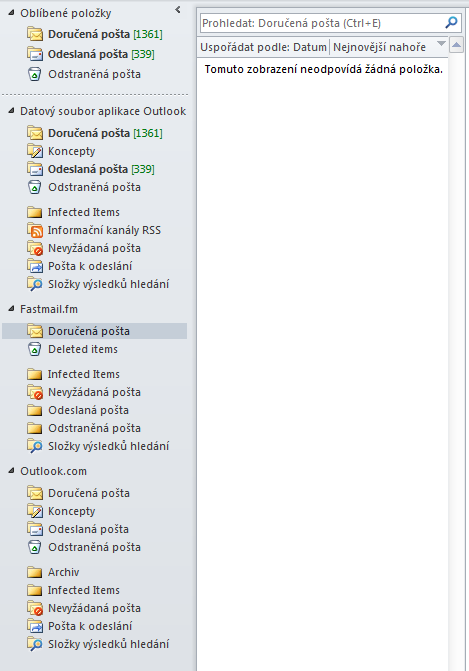Click the search magnifier icon in search box
Screen dimensions: 469x671
451,23
